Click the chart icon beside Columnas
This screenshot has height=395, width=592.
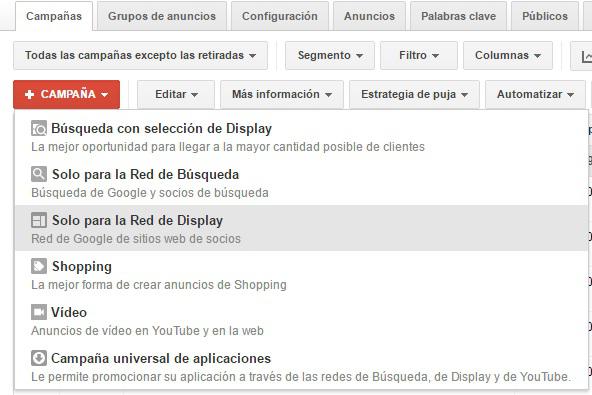(x=586, y=56)
